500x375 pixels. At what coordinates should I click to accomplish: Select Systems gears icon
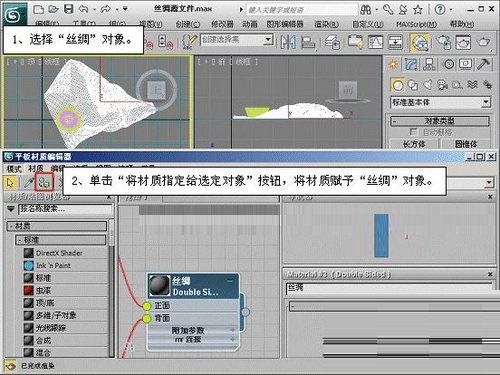[x=487, y=85]
